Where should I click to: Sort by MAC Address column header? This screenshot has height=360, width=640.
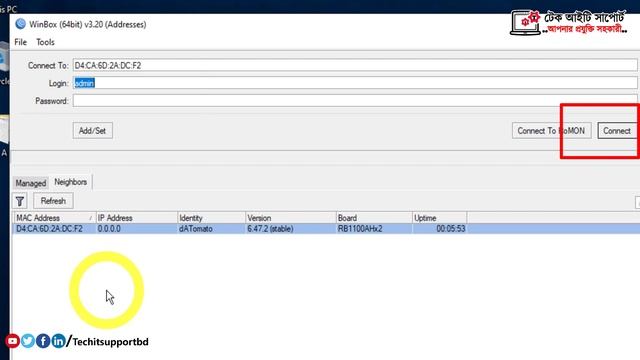[x=54, y=218]
